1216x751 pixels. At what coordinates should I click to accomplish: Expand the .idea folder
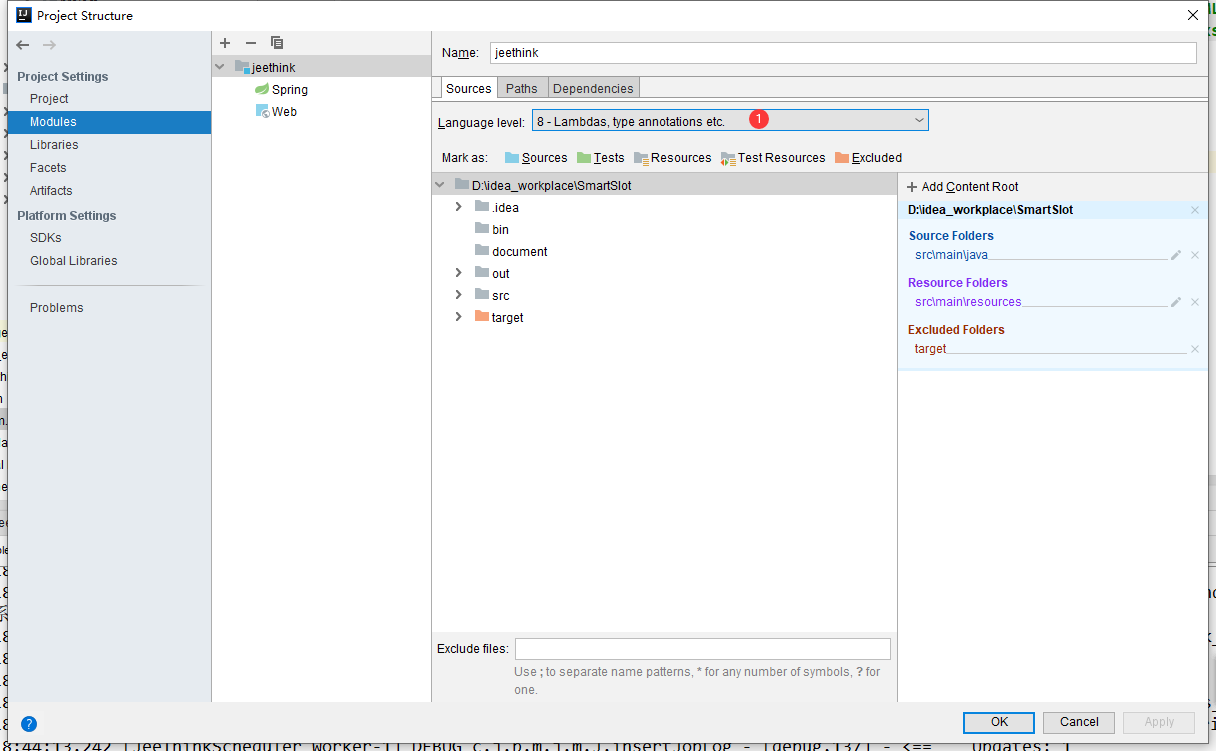click(458, 207)
